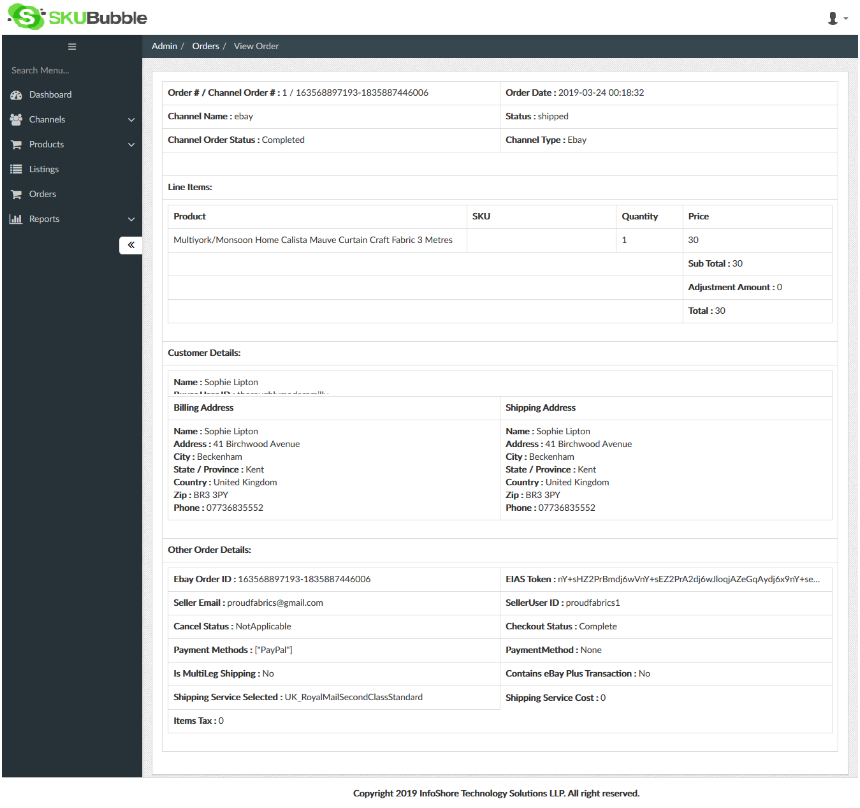Click the Customer Details inner scroll panel
Viewport: 860px width, 808px height.
(x=500, y=383)
